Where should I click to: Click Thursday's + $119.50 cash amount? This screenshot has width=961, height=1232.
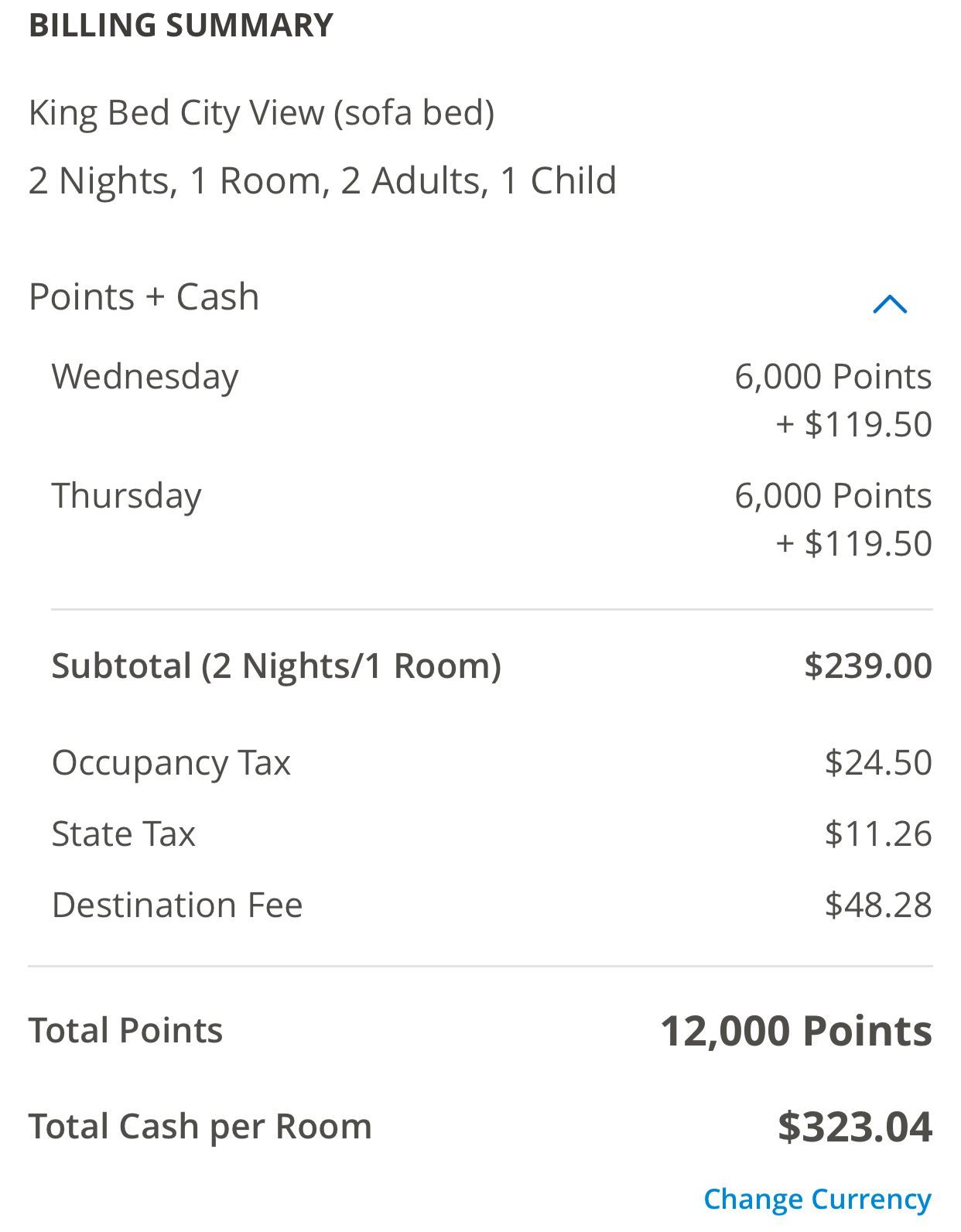[853, 543]
